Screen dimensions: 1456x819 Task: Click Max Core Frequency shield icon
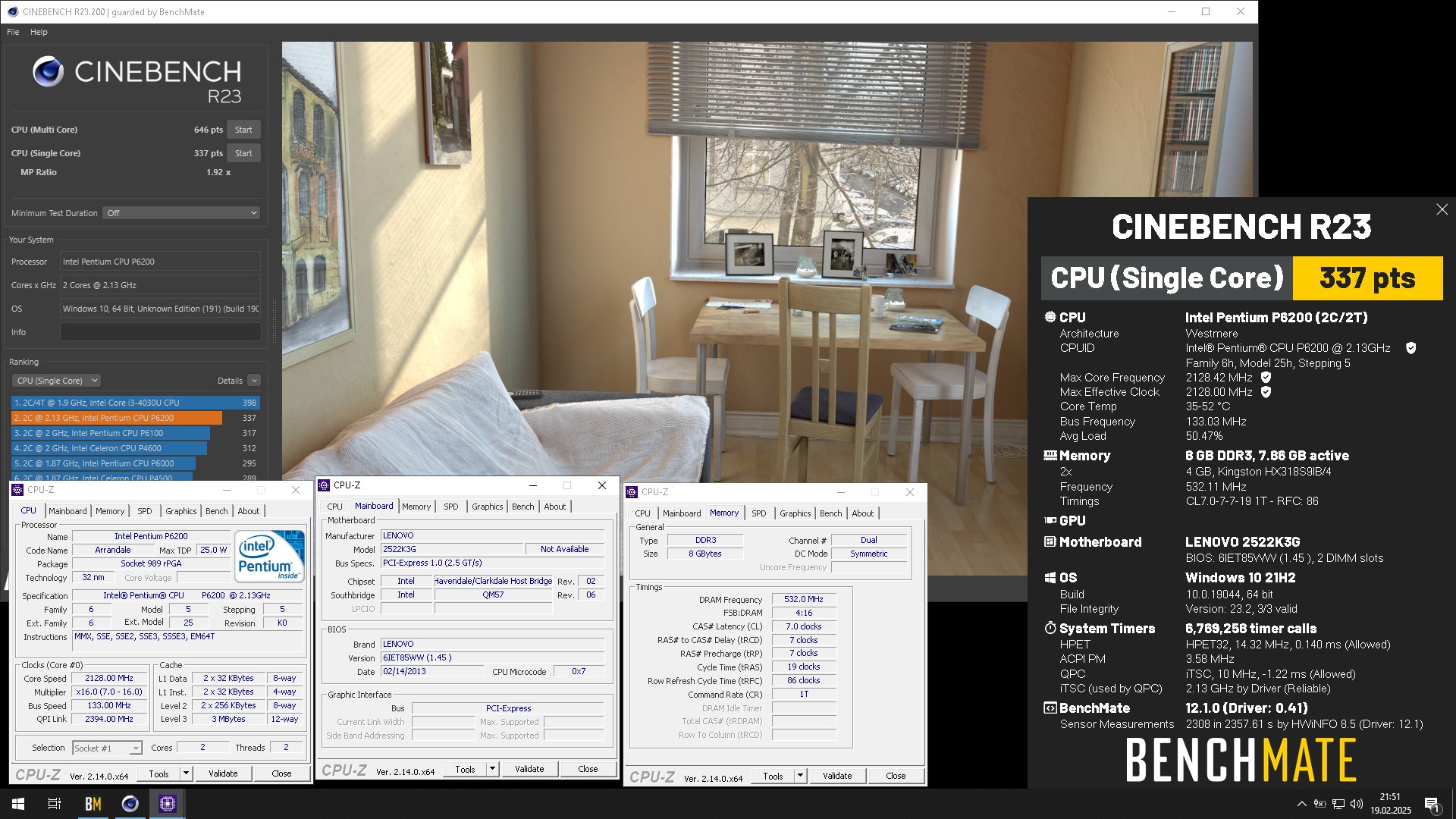click(x=1266, y=378)
